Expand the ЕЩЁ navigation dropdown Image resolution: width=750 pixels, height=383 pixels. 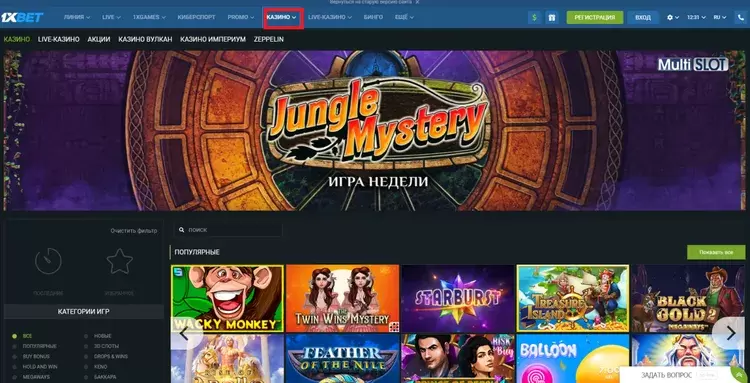coord(404,17)
